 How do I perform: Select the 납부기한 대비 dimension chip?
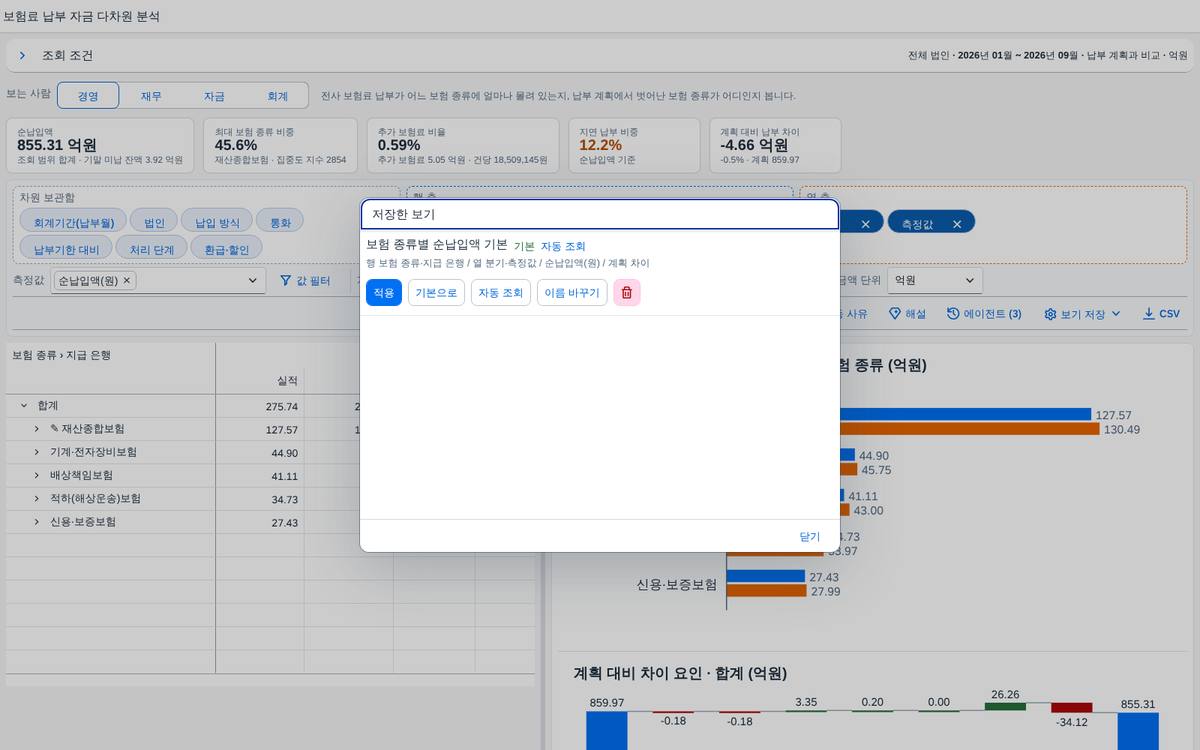66,248
